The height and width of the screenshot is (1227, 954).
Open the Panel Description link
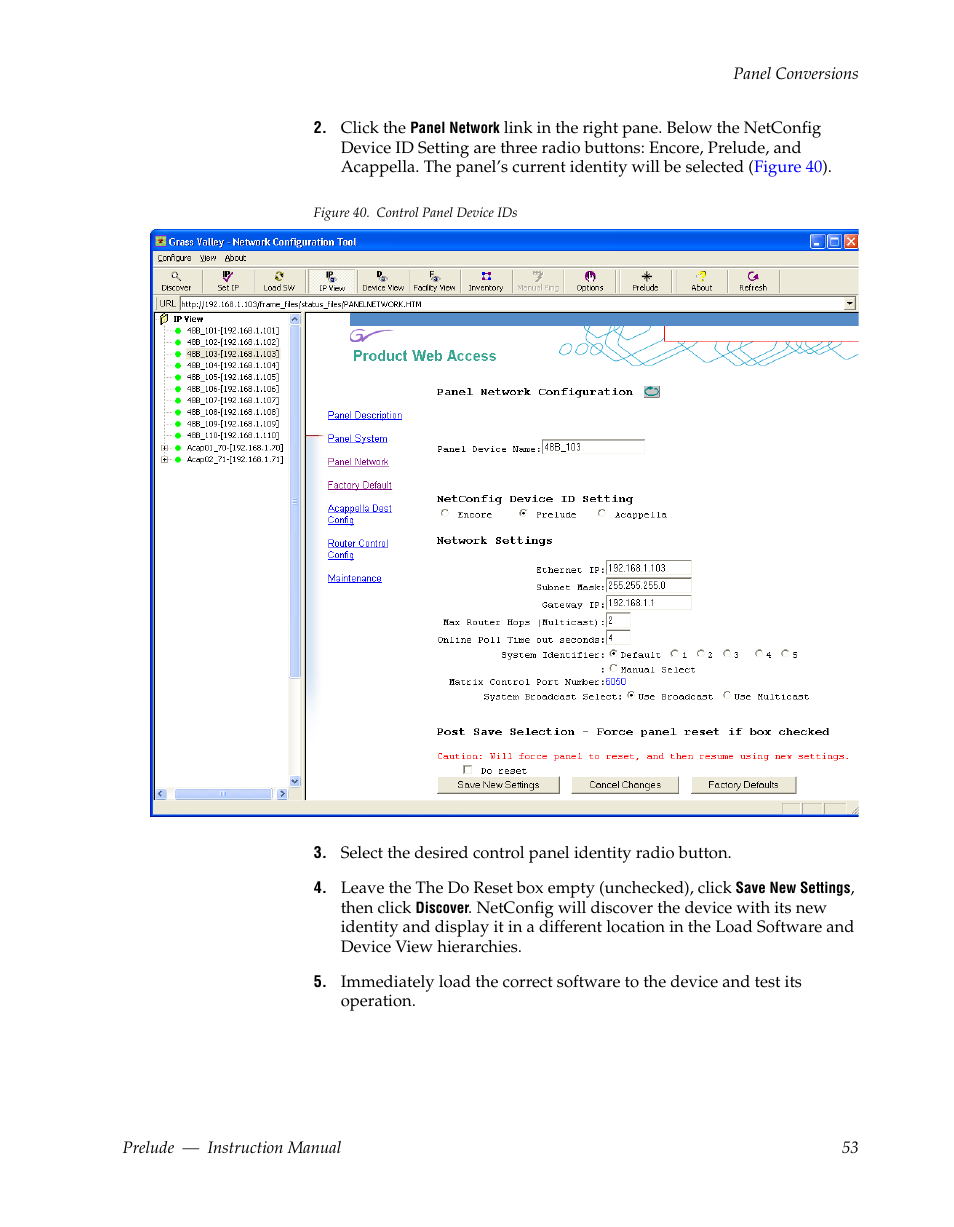(365, 415)
